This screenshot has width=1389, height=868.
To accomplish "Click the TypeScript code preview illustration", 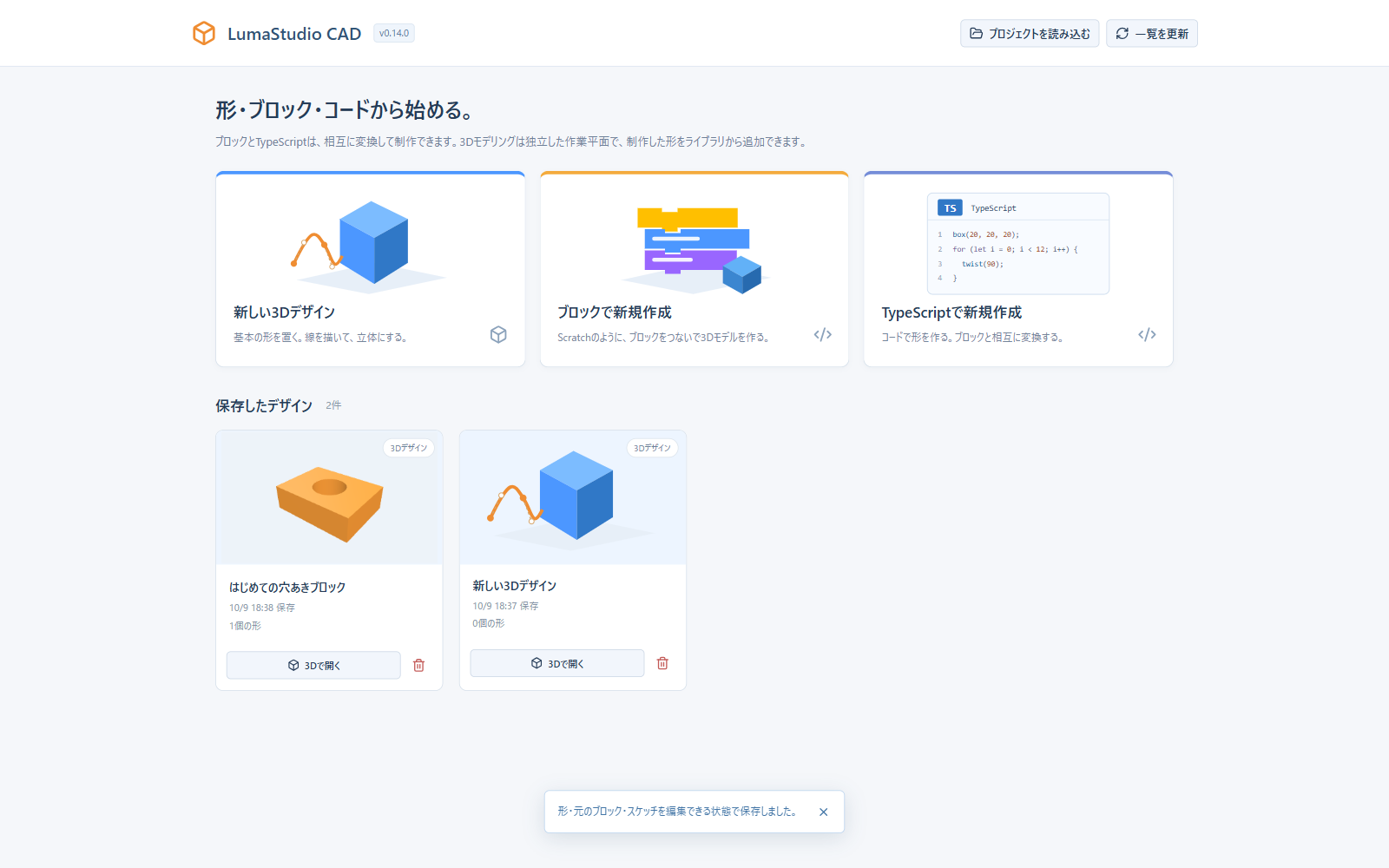I will tap(1018, 244).
